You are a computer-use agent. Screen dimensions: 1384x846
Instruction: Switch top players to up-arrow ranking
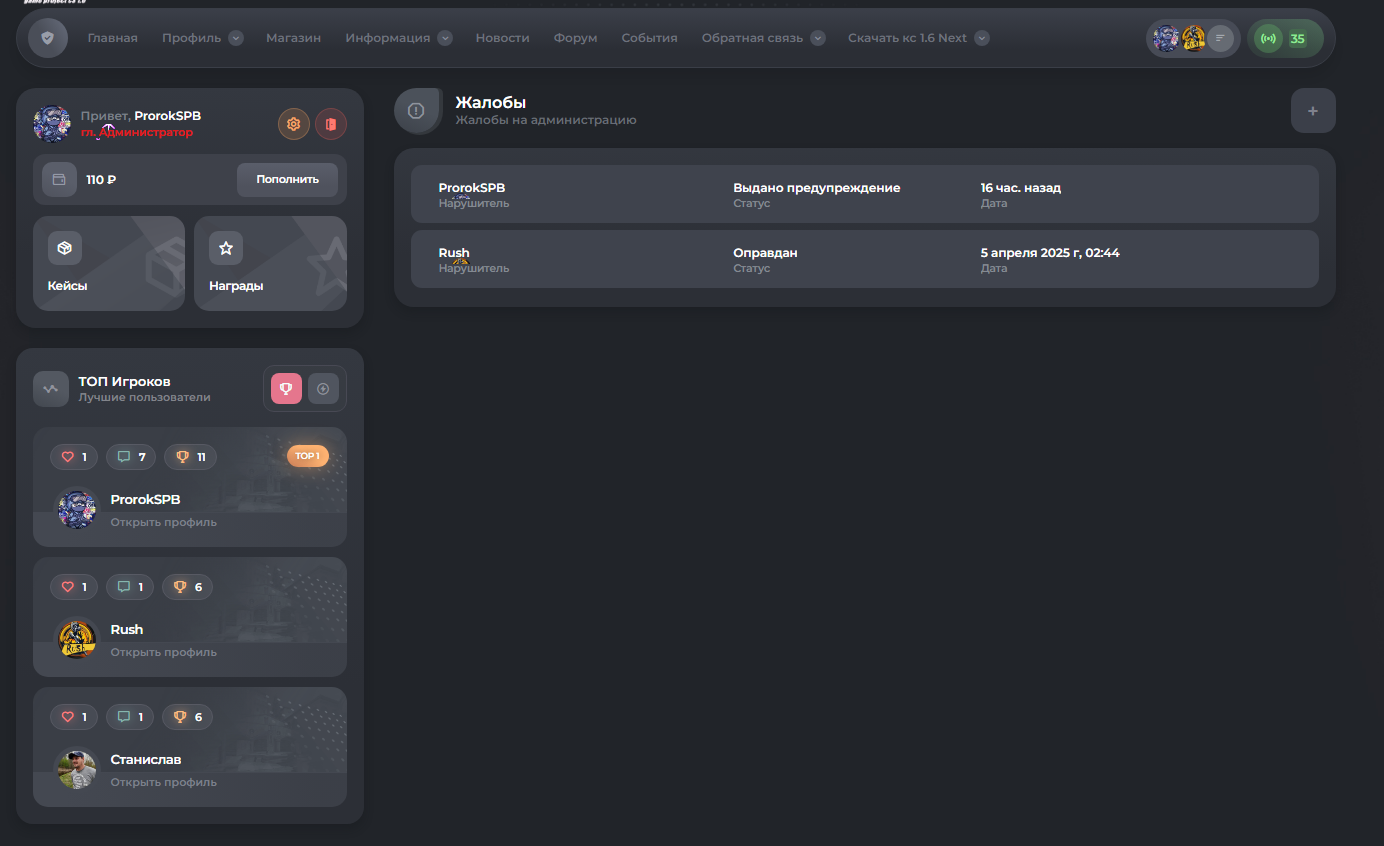coord(323,388)
